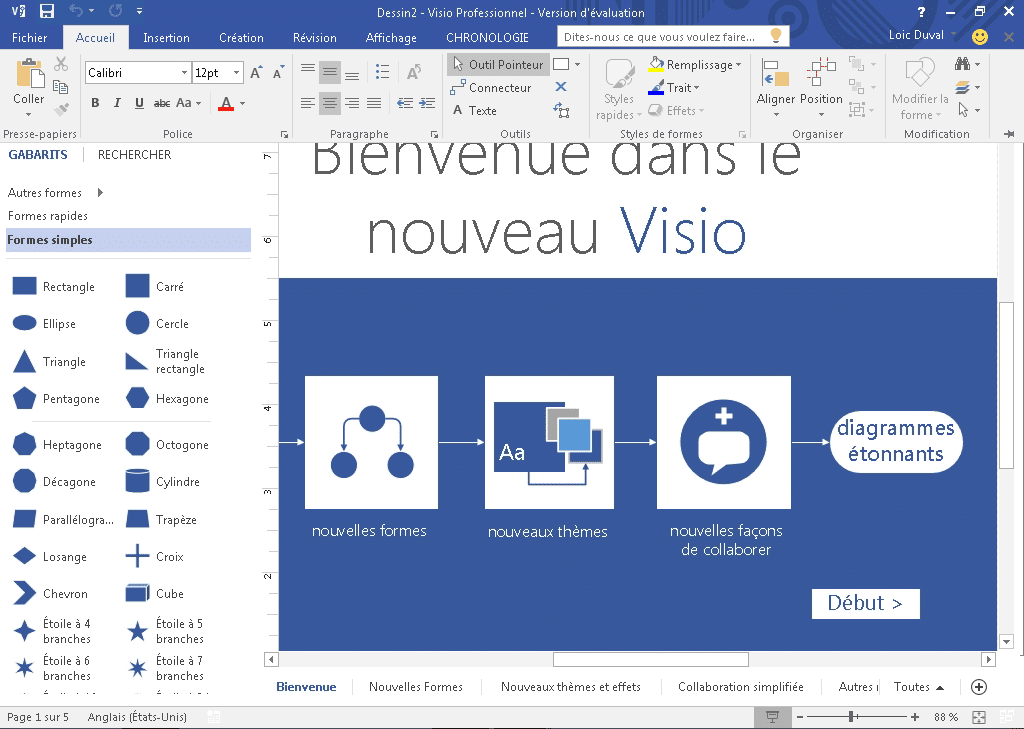
Task: Switch to the Insertion tab
Action: point(167,38)
